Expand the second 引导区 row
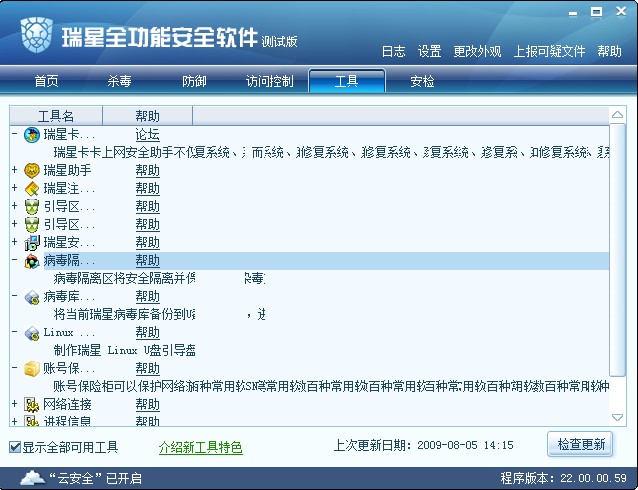The height and width of the screenshot is (490, 638). click(15, 223)
